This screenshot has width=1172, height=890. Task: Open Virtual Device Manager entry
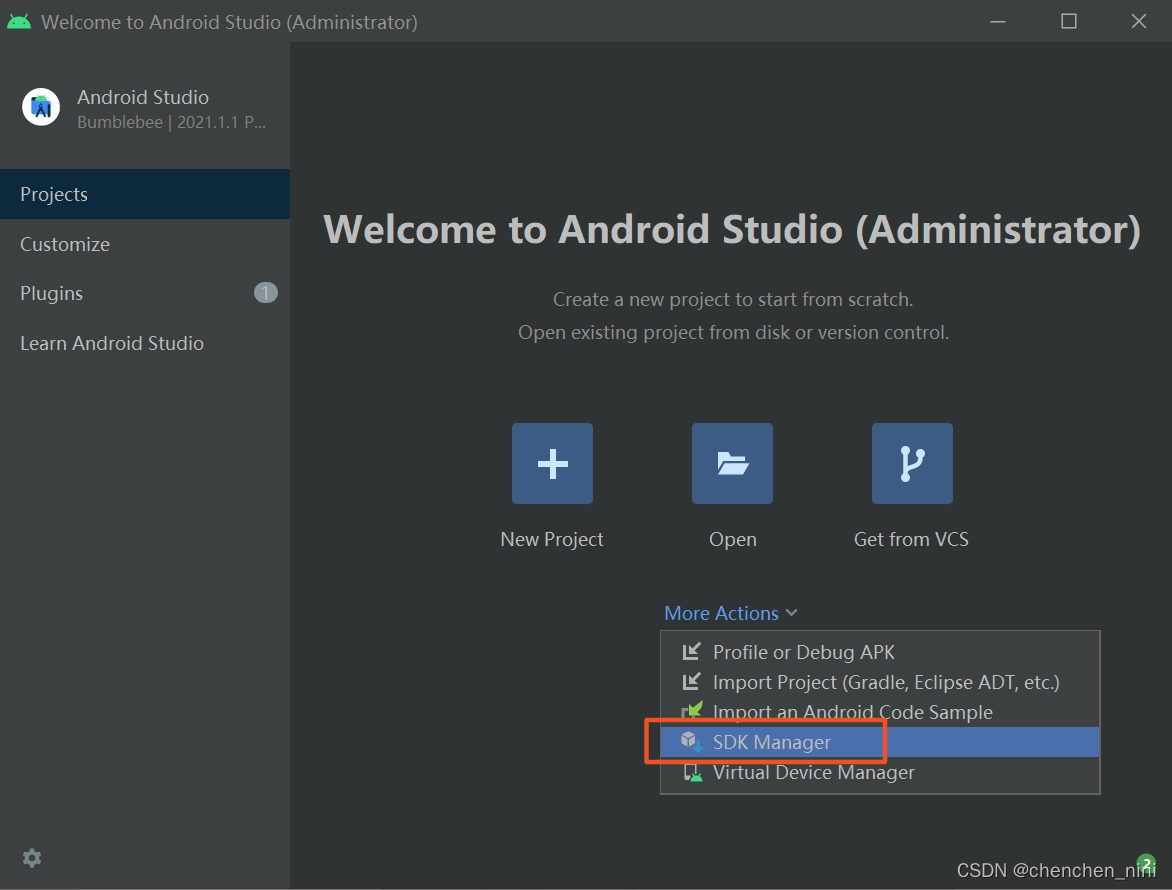pos(880,772)
